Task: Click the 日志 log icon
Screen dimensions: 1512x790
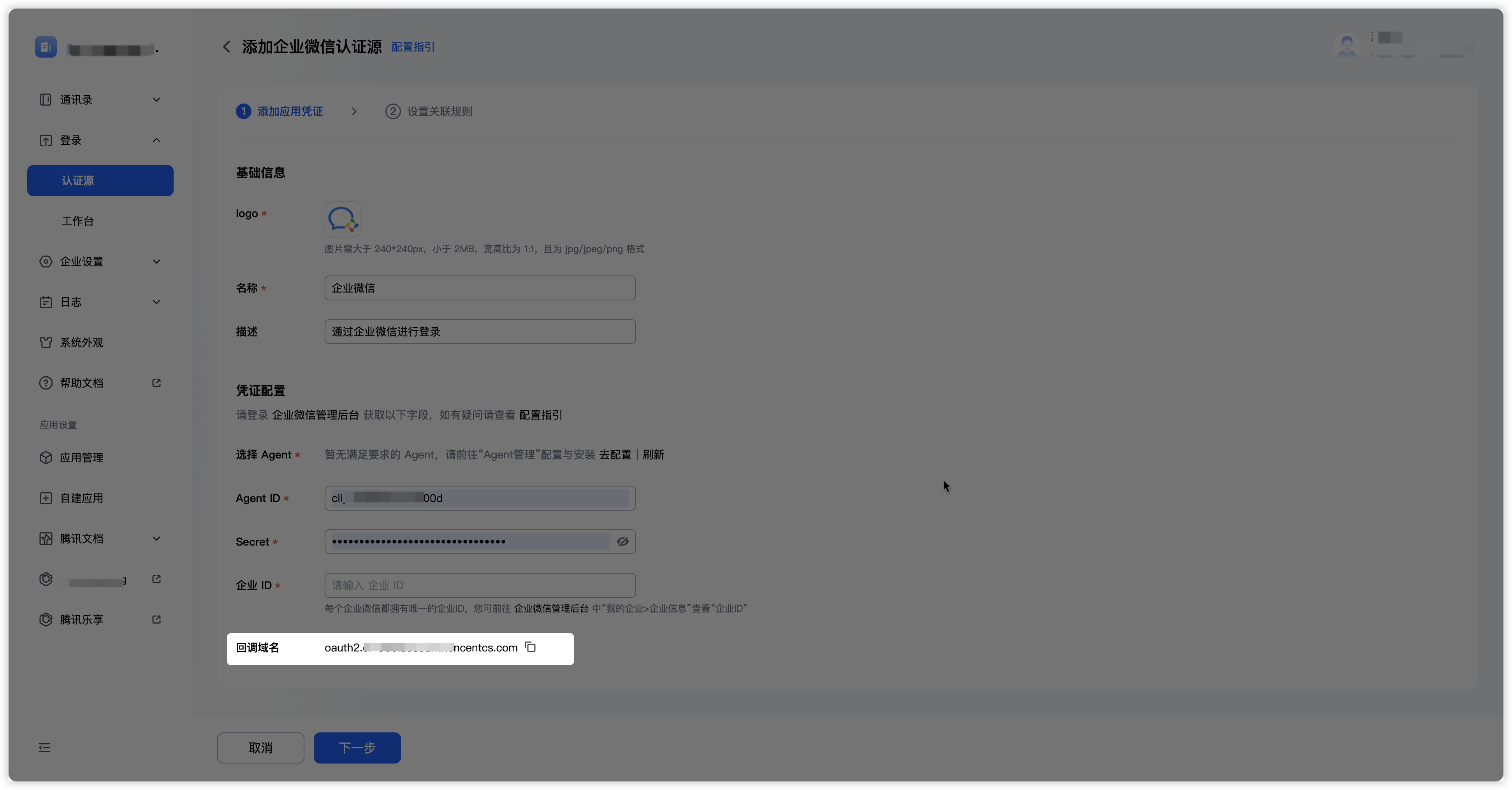Action: (x=46, y=302)
